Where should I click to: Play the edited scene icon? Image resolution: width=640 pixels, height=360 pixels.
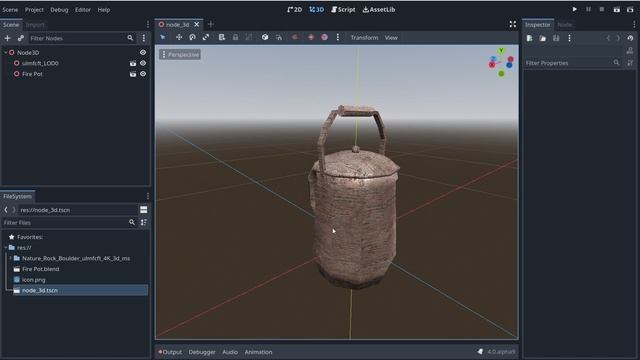coord(617,9)
